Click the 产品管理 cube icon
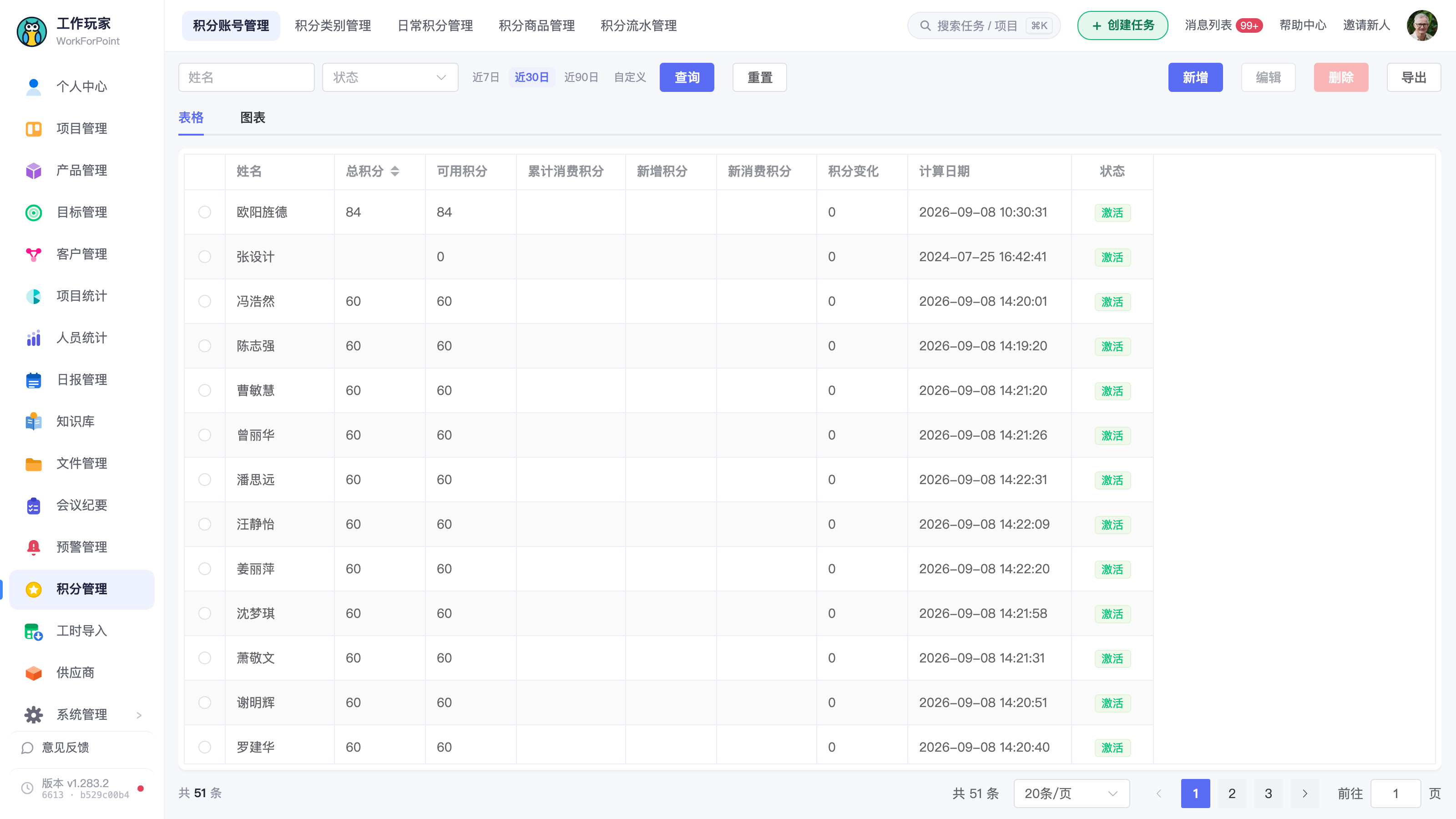Screen dimensions: 1456x819 click(33, 170)
